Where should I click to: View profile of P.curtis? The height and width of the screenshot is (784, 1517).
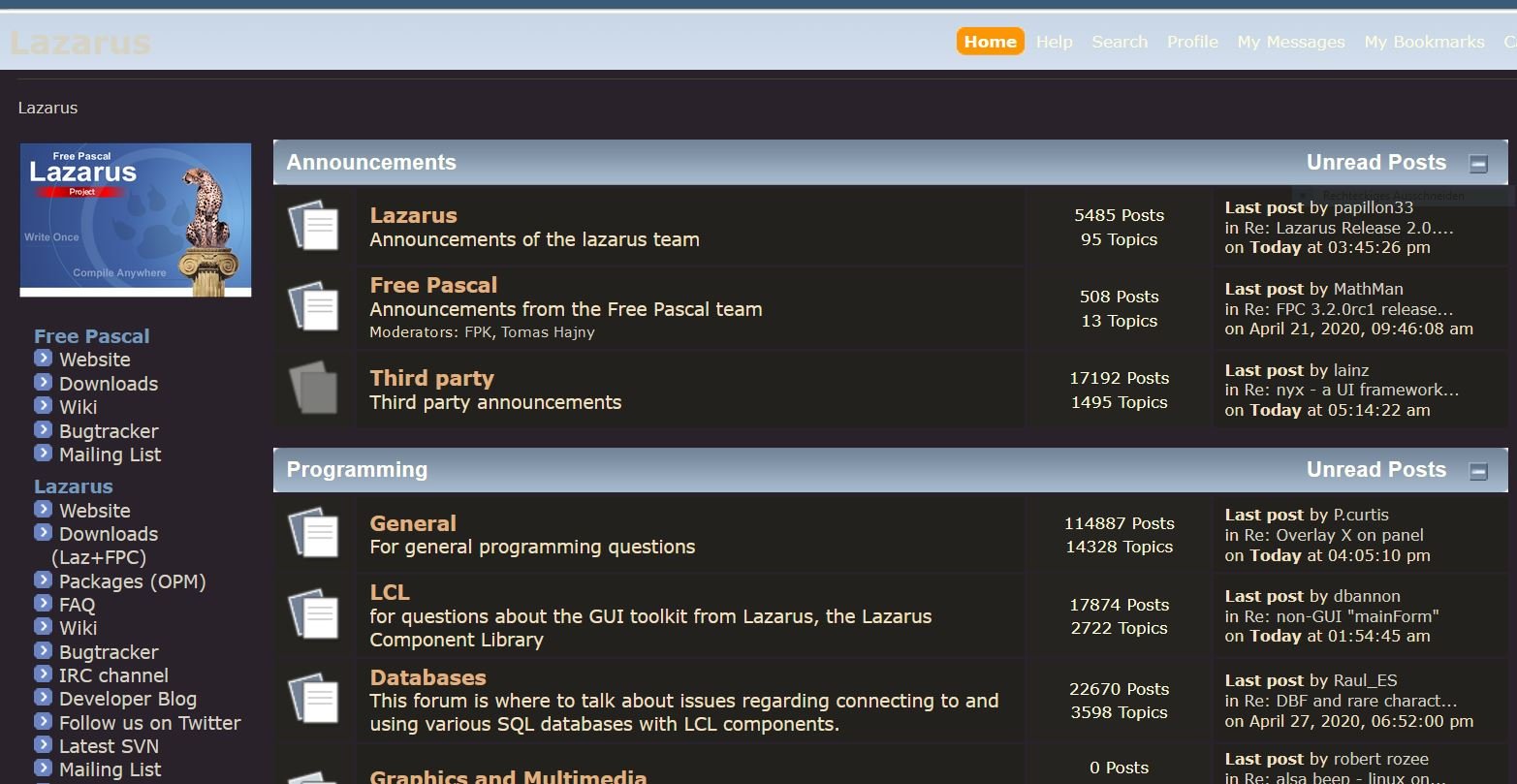click(1361, 515)
